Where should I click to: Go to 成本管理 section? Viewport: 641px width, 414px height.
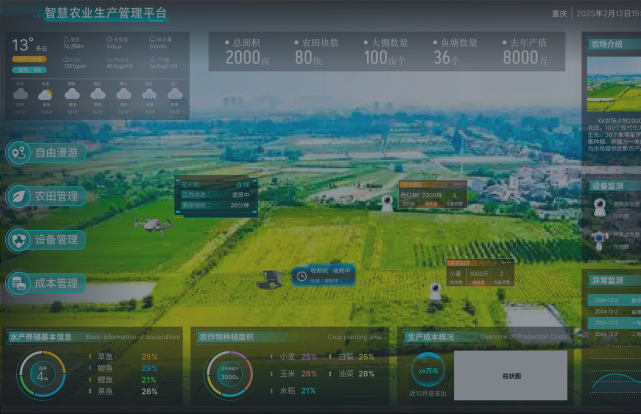click(56, 284)
